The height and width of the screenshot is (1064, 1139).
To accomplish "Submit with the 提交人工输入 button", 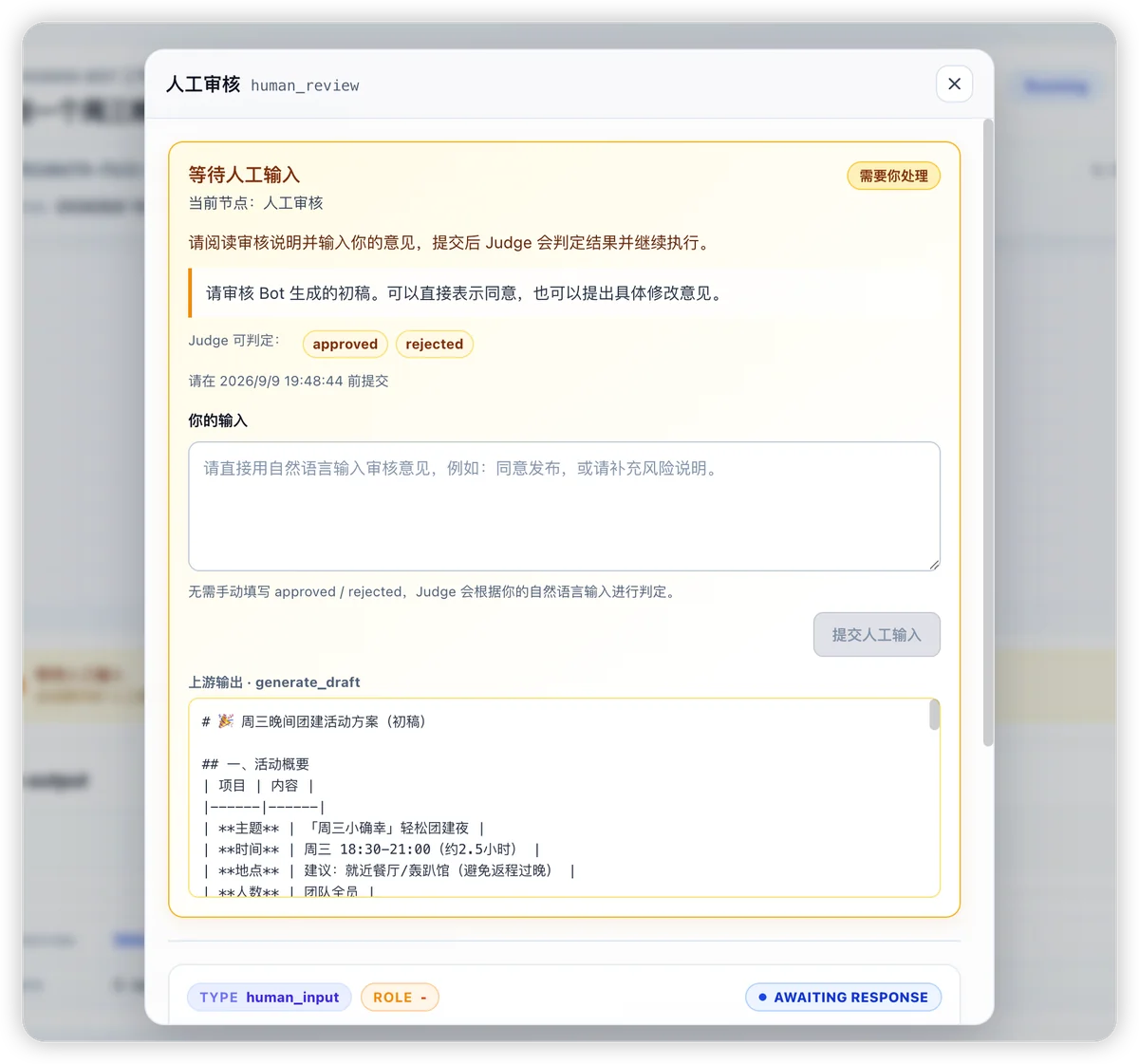I will point(876,634).
